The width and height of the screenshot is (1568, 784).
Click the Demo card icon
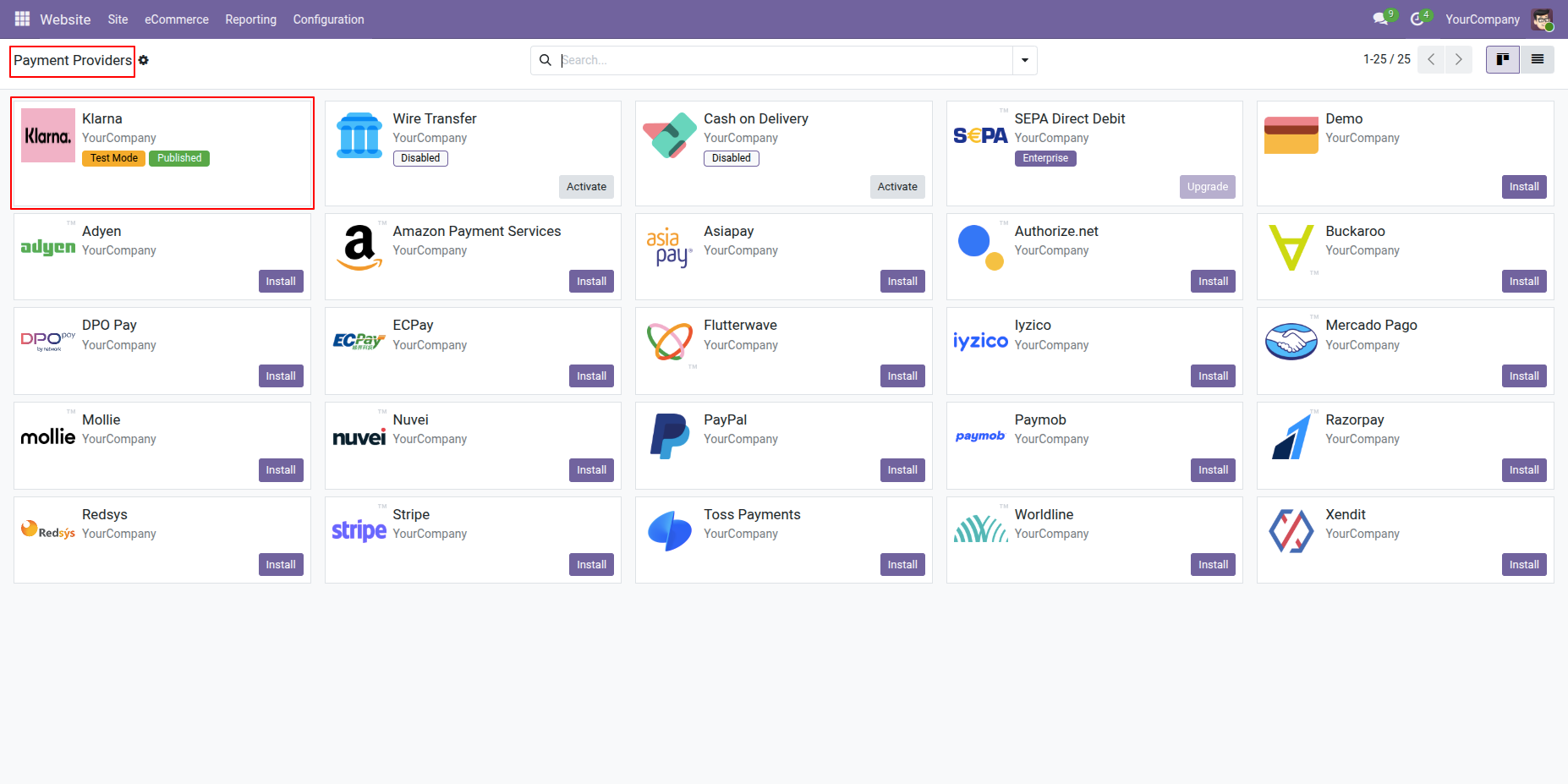1291,135
